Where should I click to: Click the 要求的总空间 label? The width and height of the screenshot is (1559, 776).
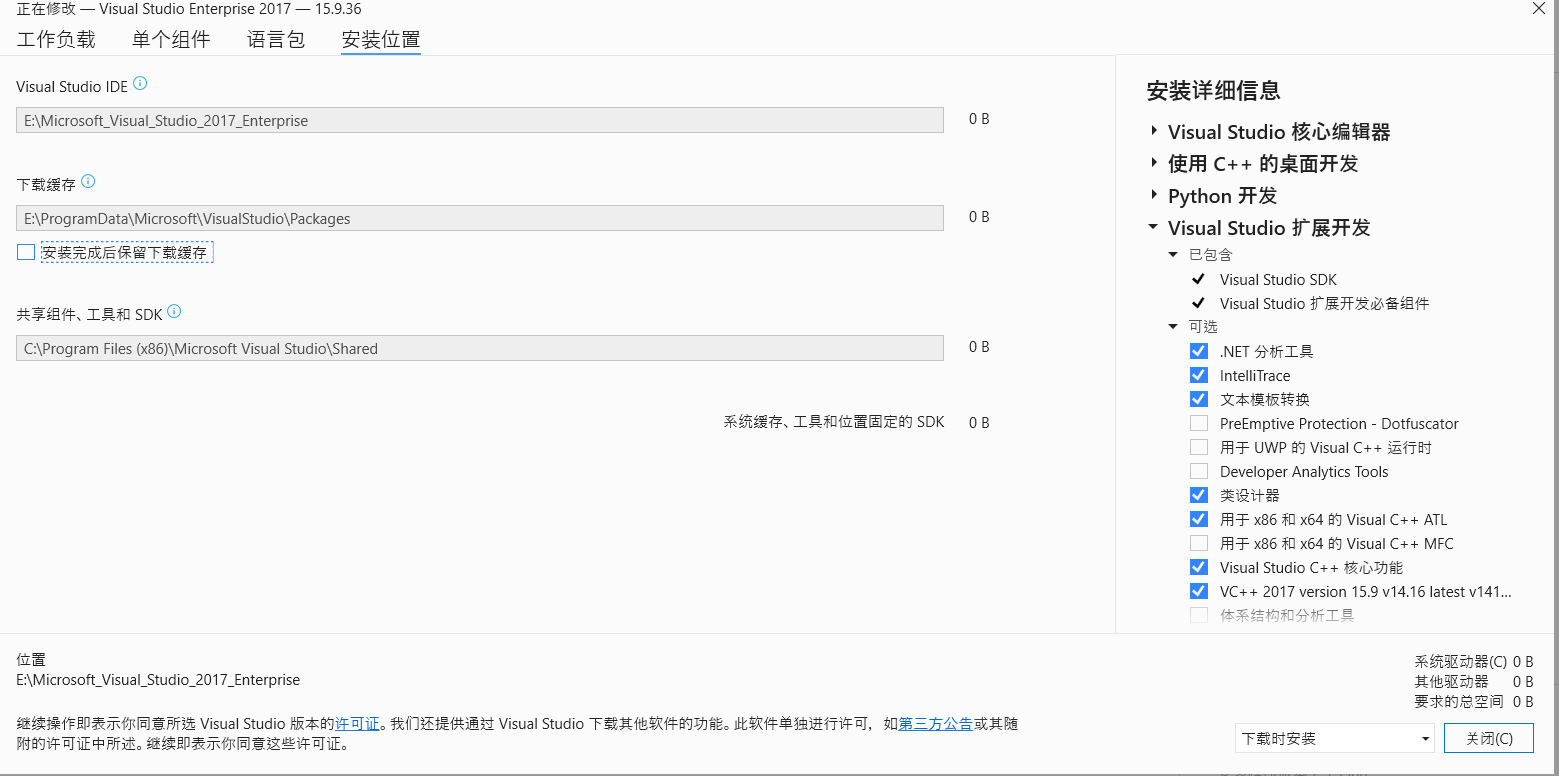(x=1459, y=702)
